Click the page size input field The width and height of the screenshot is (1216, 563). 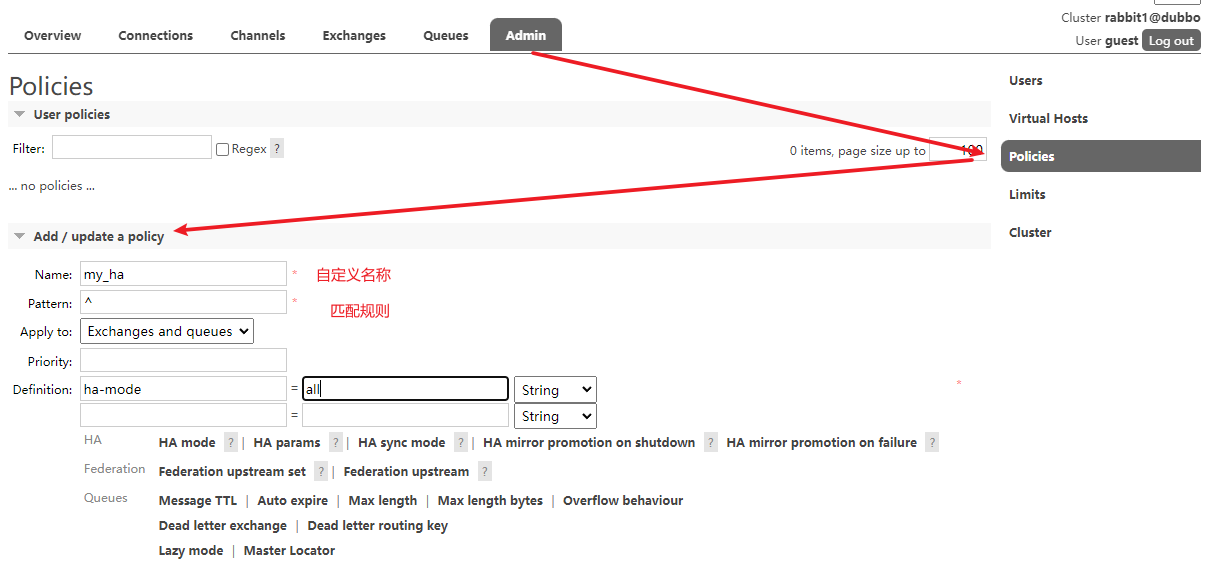tap(958, 150)
